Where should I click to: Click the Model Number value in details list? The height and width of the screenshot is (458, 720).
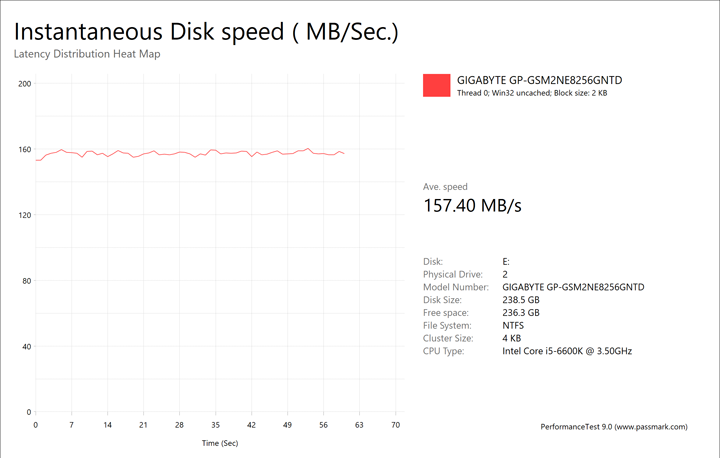click(x=573, y=287)
